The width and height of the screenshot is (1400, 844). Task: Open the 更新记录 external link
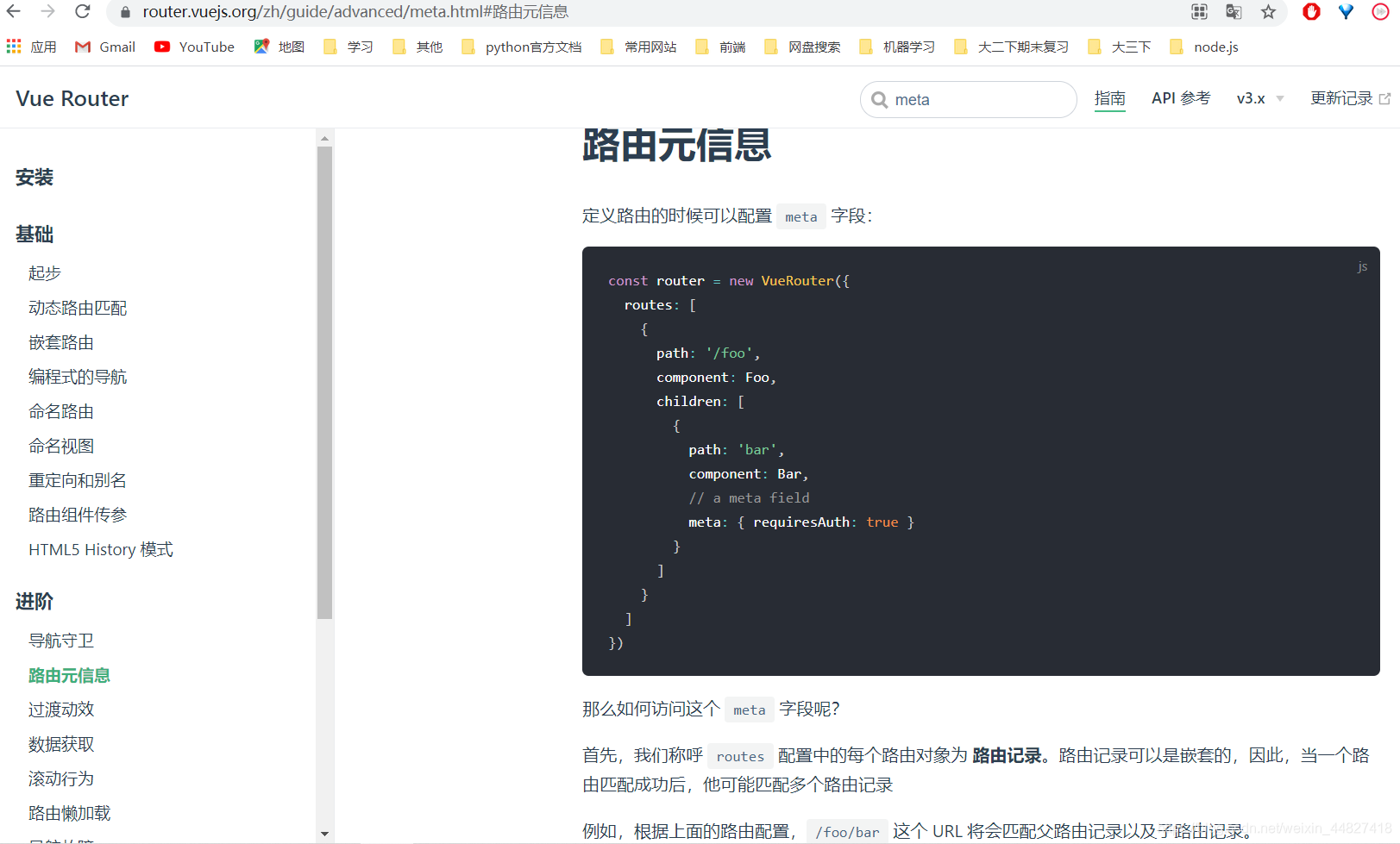pos(1349,98)
